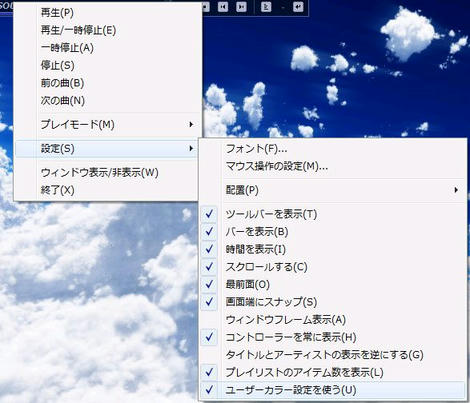
Task: Choose ウィンドウ表示/非表示(W) in menu
Action: [x=107, y=173]
